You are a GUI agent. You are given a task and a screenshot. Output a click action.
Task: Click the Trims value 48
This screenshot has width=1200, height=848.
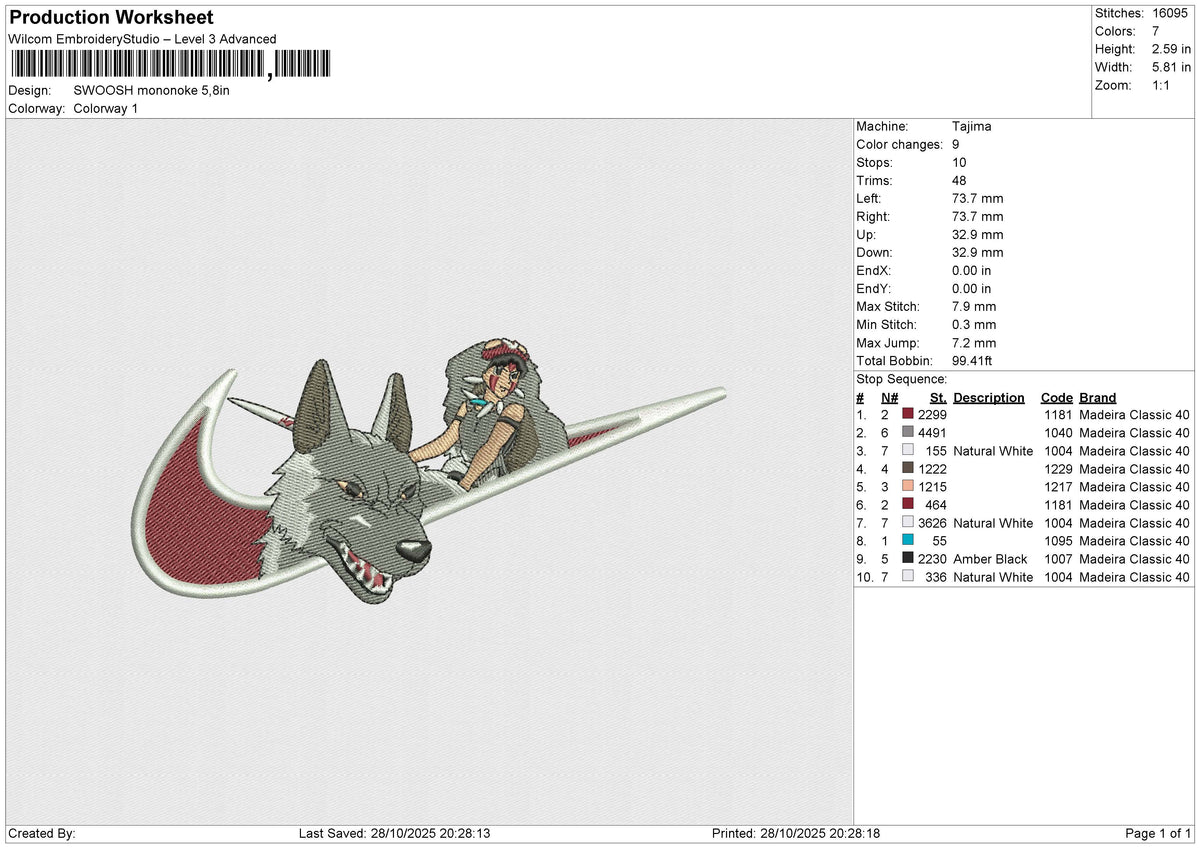click(960, 181)
